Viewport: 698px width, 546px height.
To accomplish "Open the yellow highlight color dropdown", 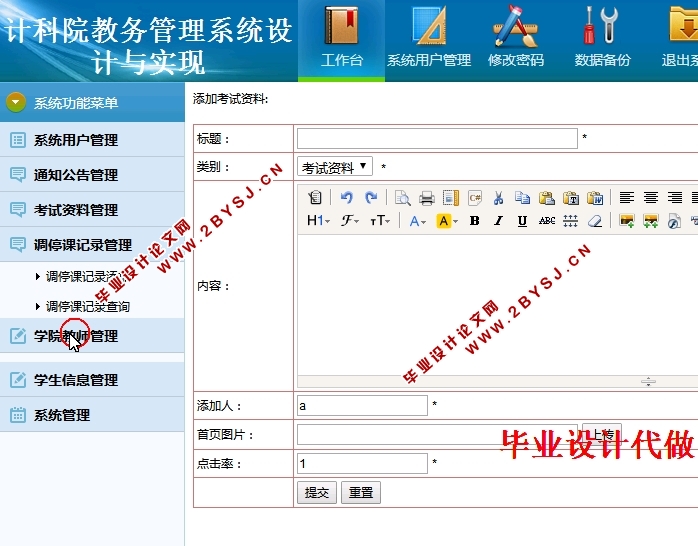I will 447,221.
